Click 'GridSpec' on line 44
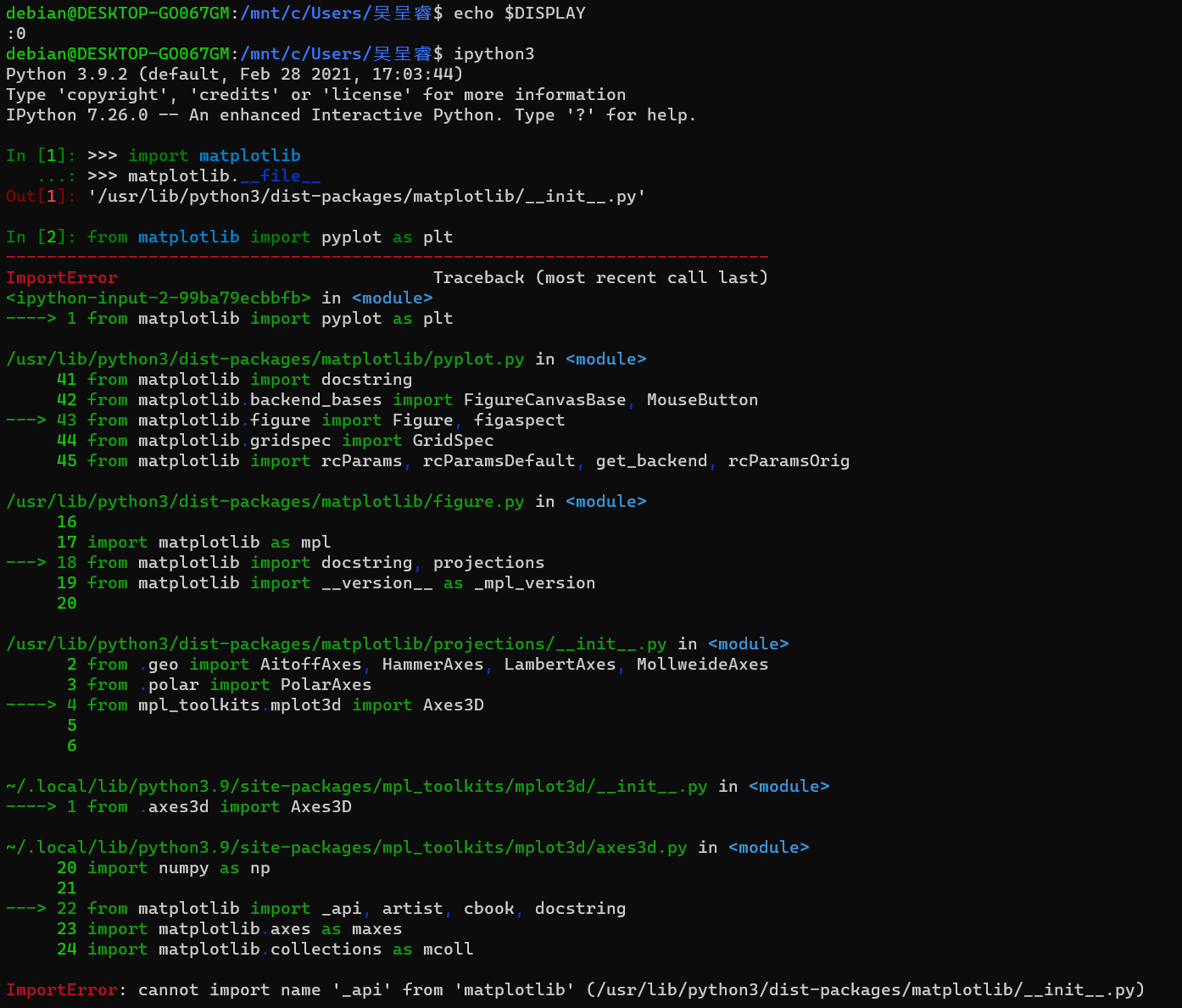1182x1008 pixels. coord(454,440)
